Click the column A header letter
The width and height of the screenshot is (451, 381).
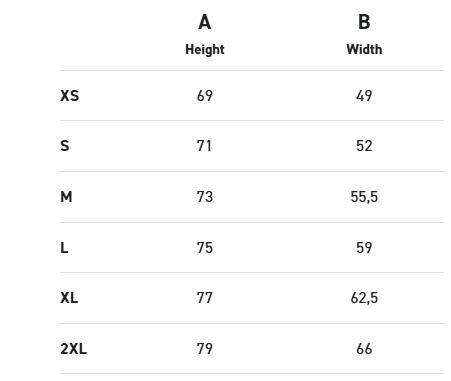[205, 22]
